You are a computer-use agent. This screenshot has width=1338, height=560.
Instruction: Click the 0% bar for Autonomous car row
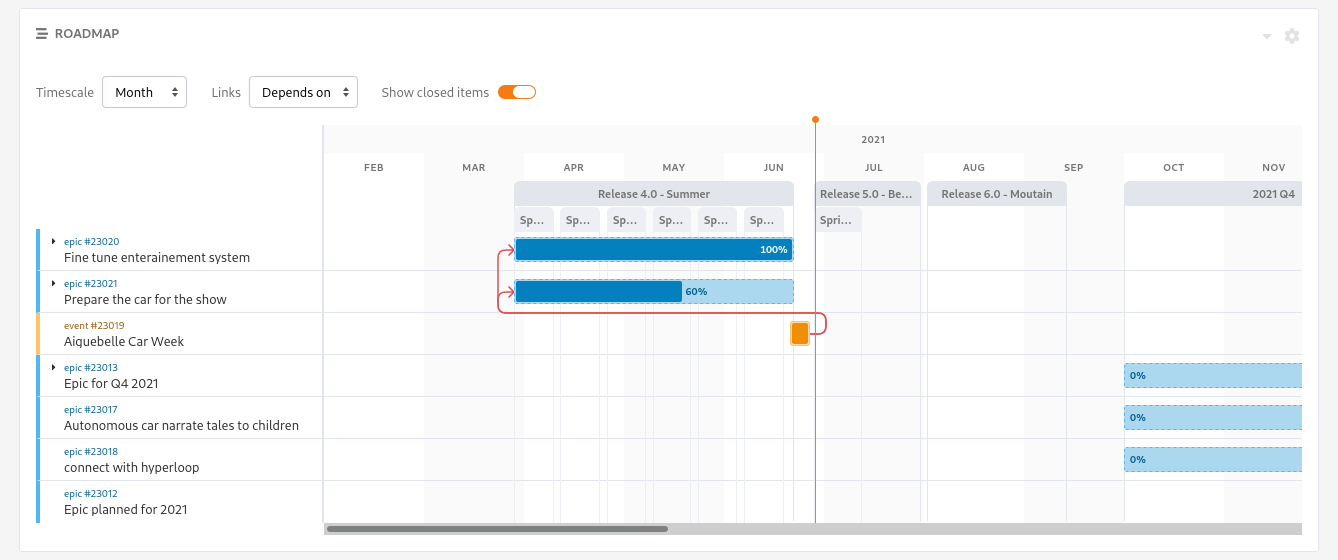1213,417
